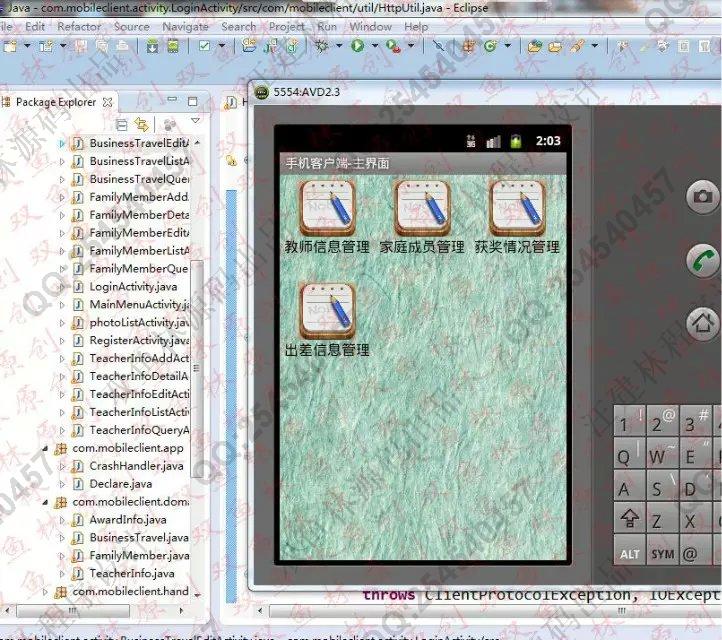The width and height of the screenshot is (722, 640).
Task: Collapse the com.mobileclient.dom package
Action: (x=45, y=502)
